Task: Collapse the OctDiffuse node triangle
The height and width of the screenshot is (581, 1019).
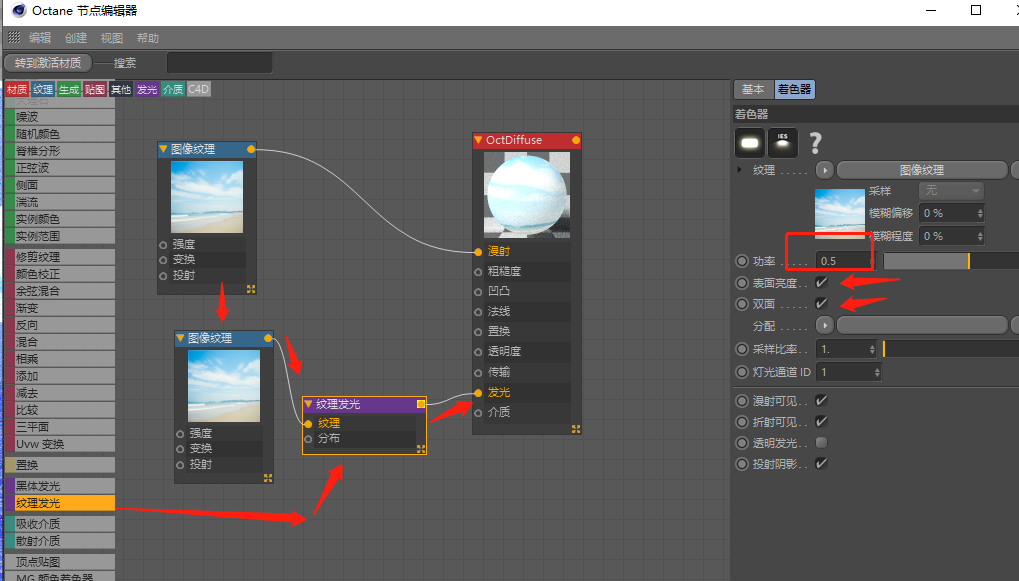Action: coord(478,140)
